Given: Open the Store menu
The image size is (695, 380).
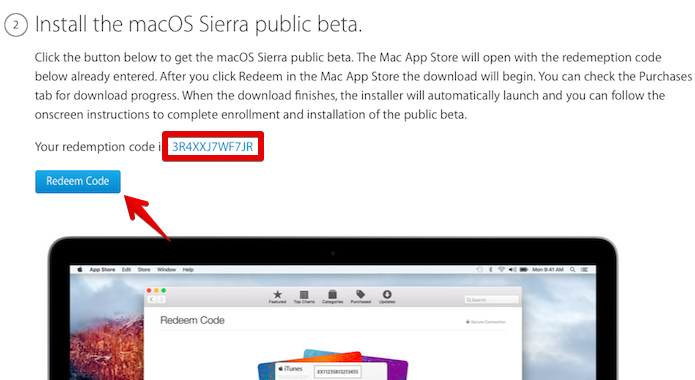Looking at the screenshot, I should 144,270.
